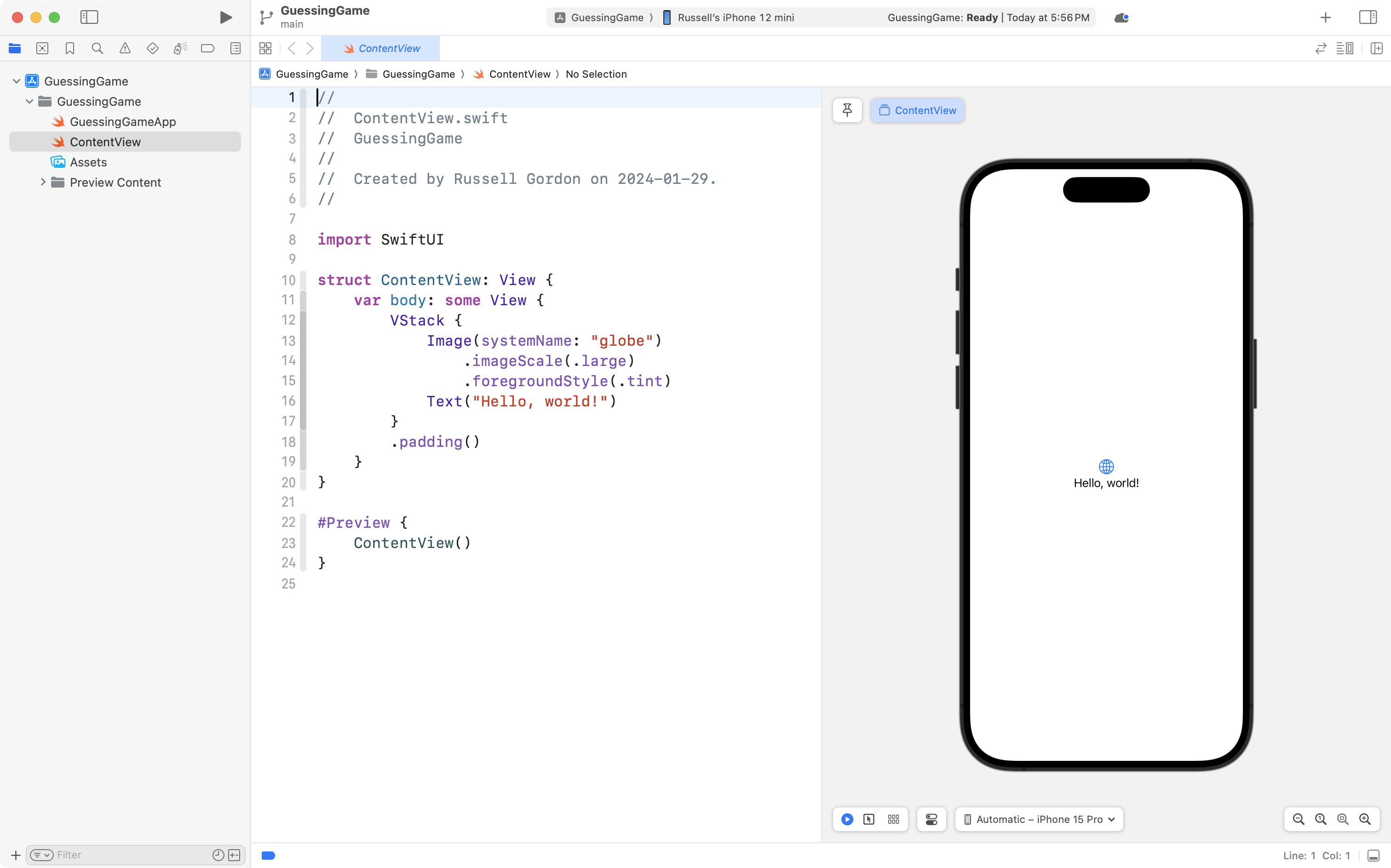This screenshot has height=868, width=1391.
Task: Open the Breakpoint navigator
Action: point(207,48)
